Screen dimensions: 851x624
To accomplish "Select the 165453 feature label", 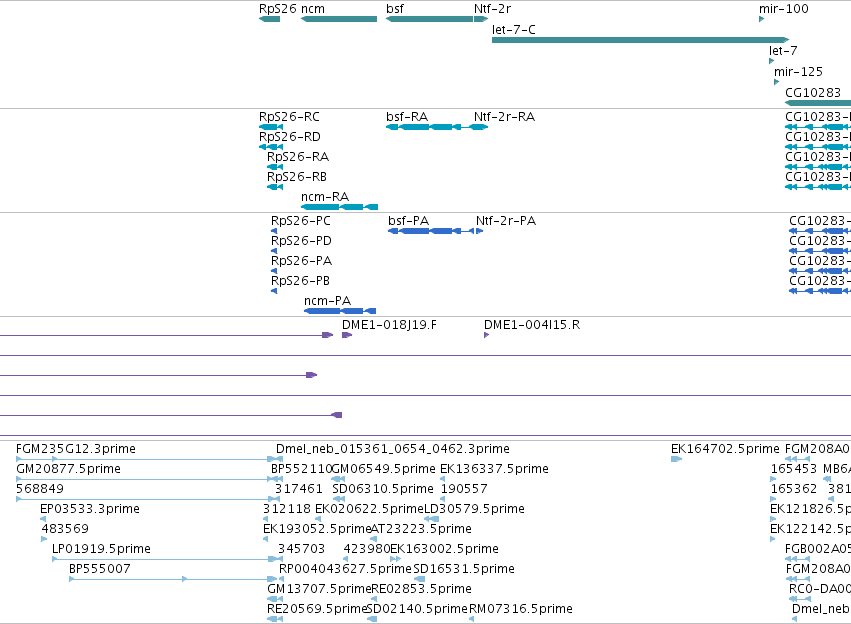I will click(794, 469).
